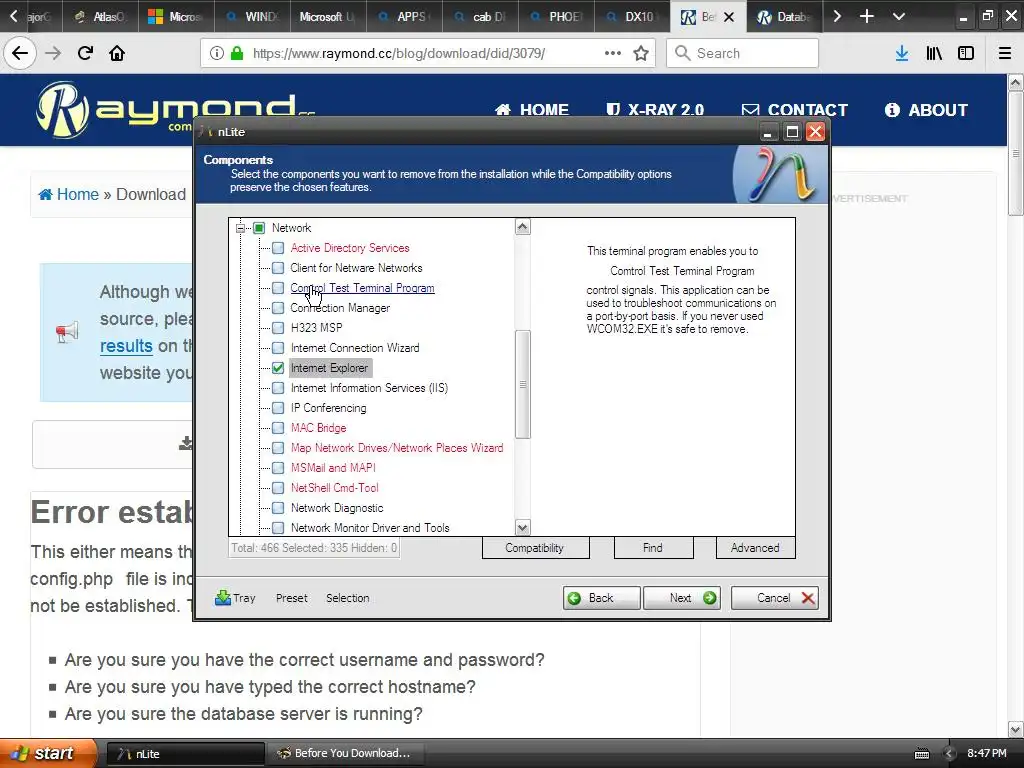Click the green padlock security icon
Screen dimensions: 1024x768
click(x=237, y=53)
